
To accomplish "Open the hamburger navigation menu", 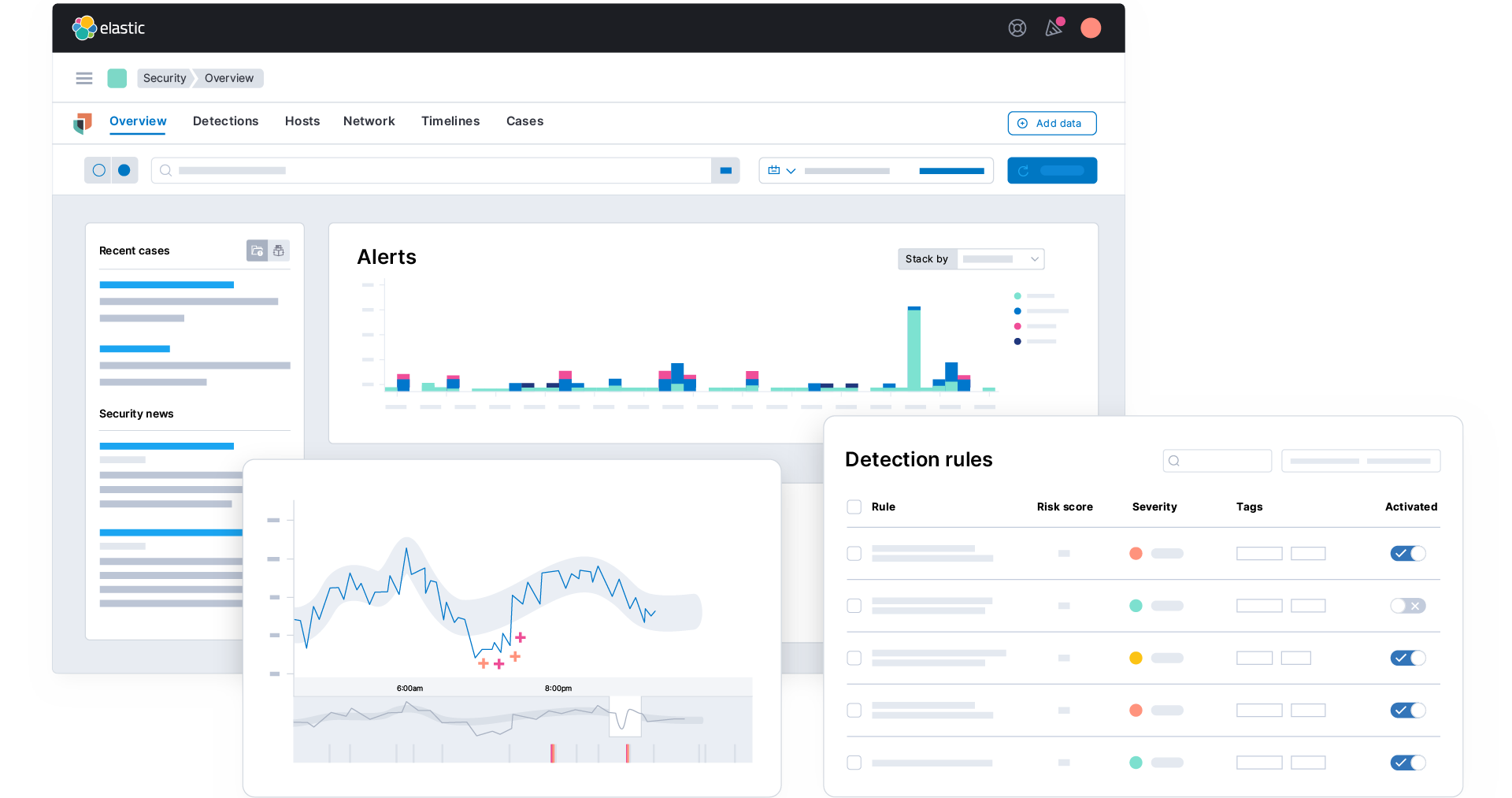I will coord(84,78).
